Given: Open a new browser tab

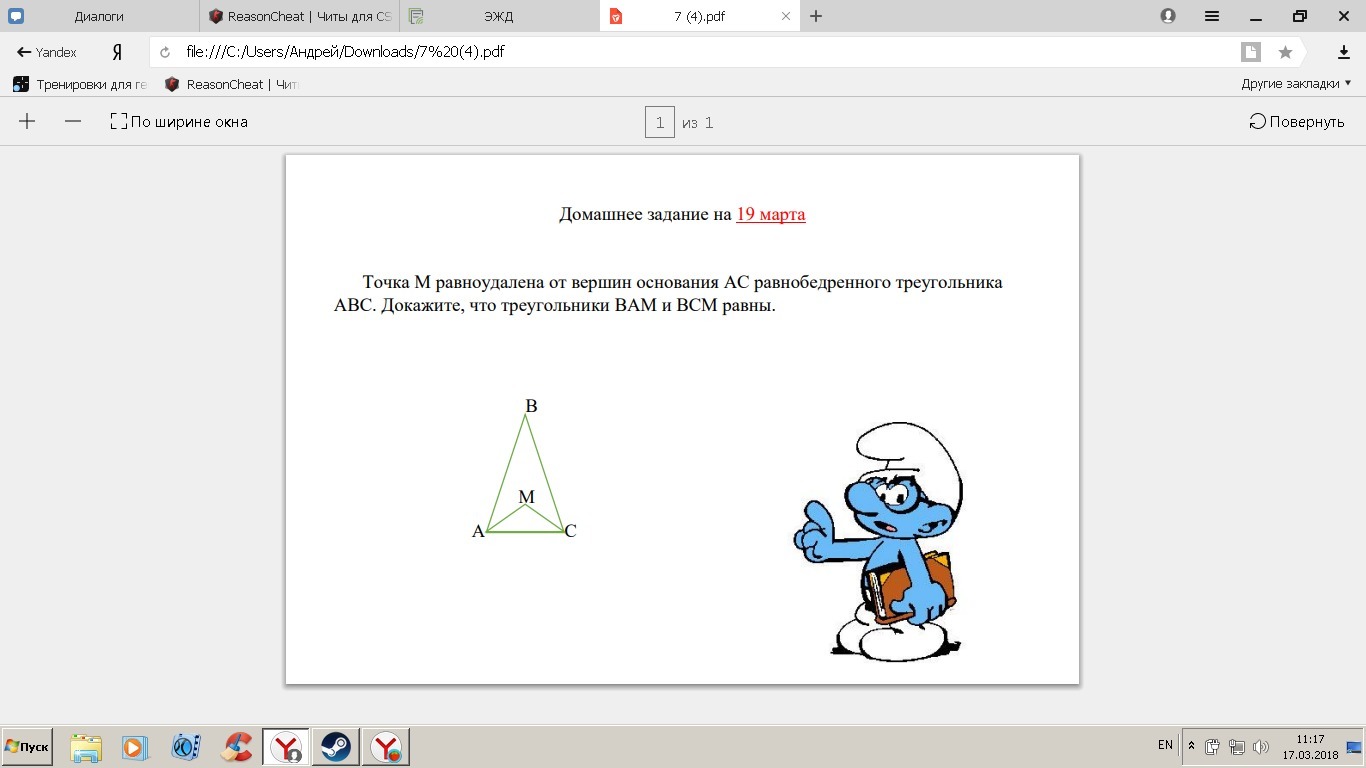Looking at the screenshot, I should point(816,16).
